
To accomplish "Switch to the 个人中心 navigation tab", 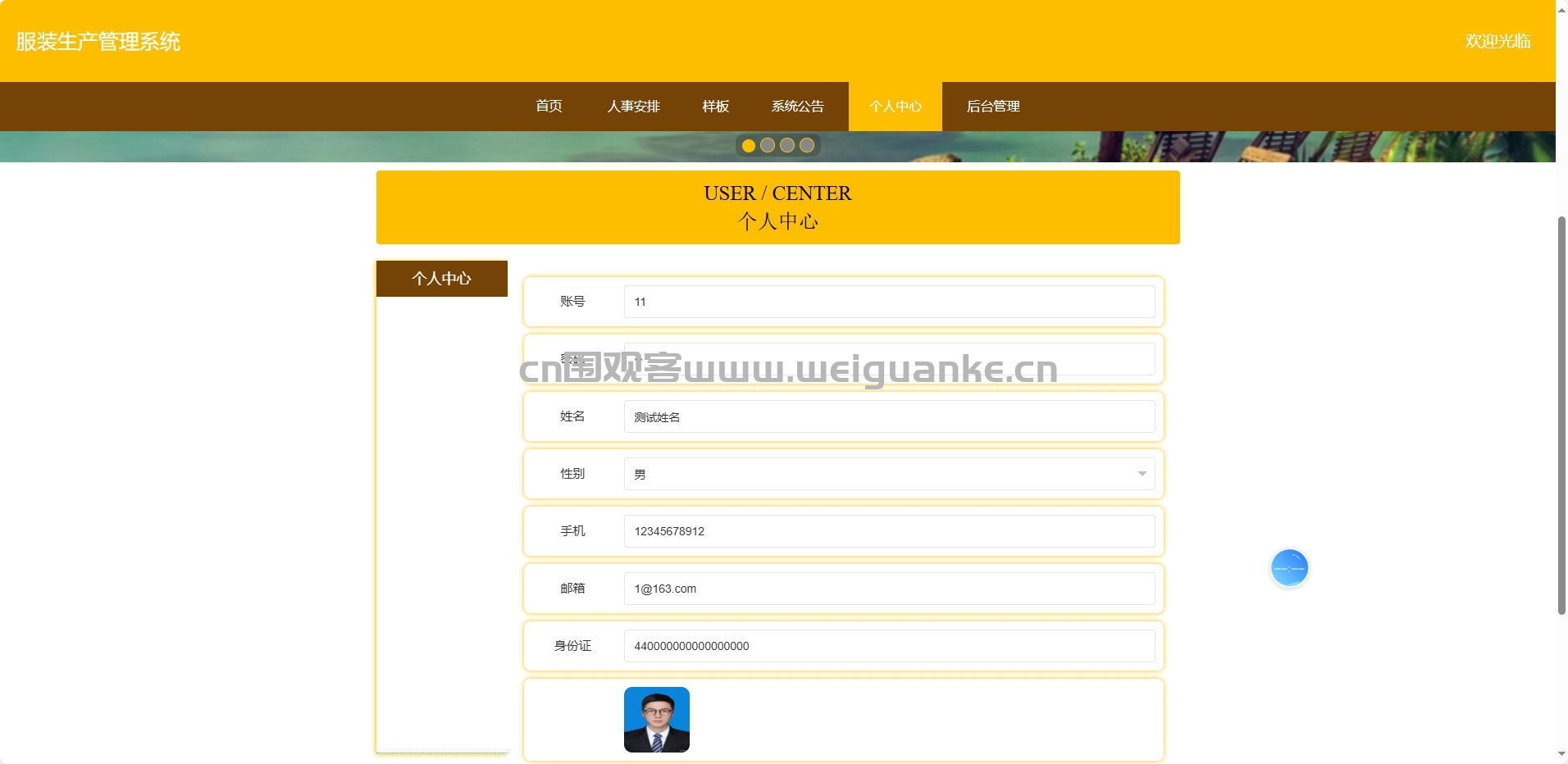I will point(896,107).
